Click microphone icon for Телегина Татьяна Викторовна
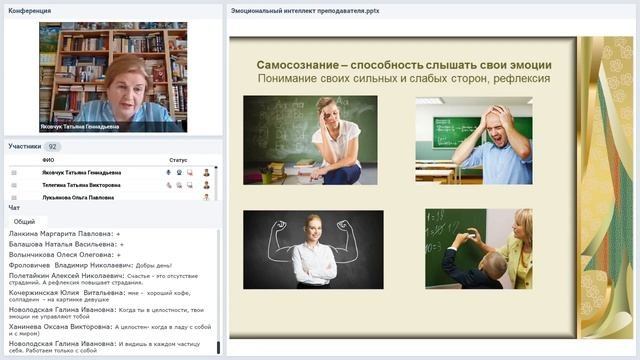 [x=169, y=185]
